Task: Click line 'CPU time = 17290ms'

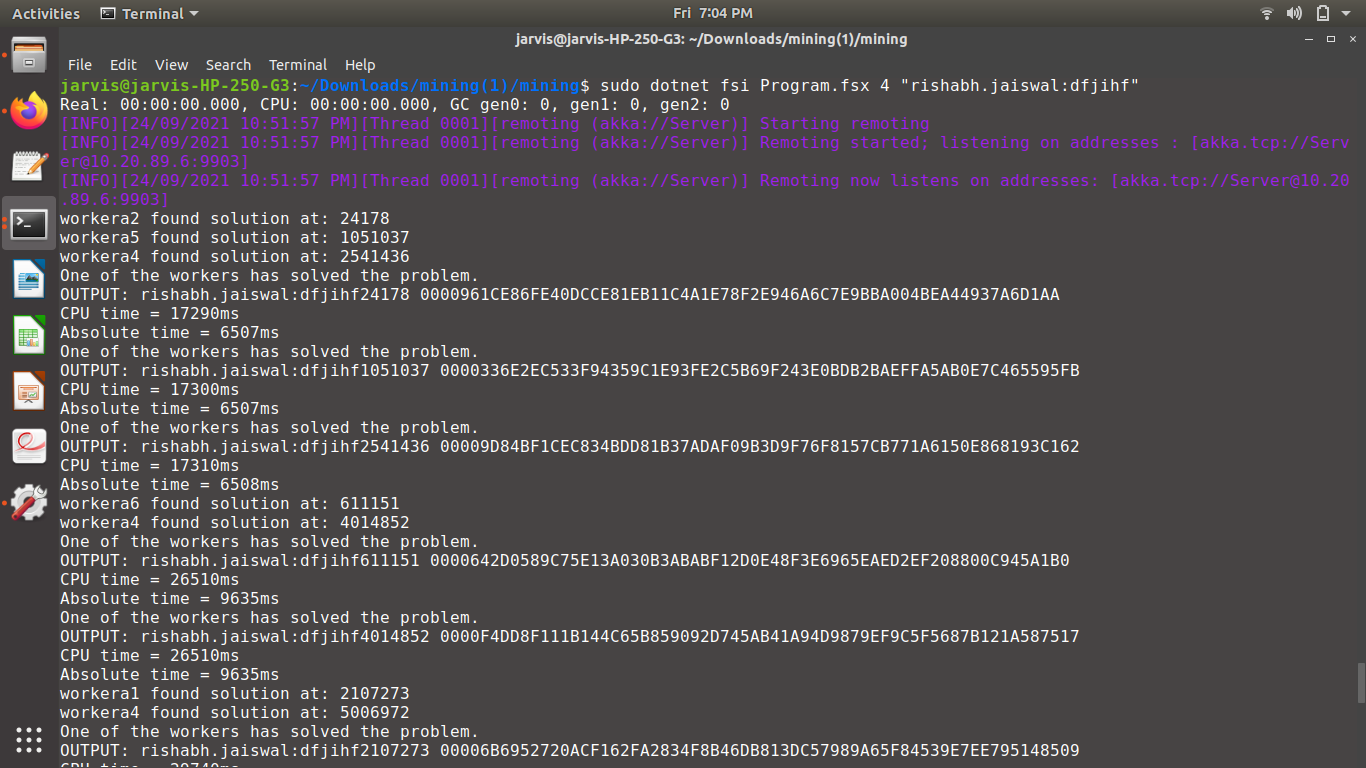Action: click(x=150, y=313)
